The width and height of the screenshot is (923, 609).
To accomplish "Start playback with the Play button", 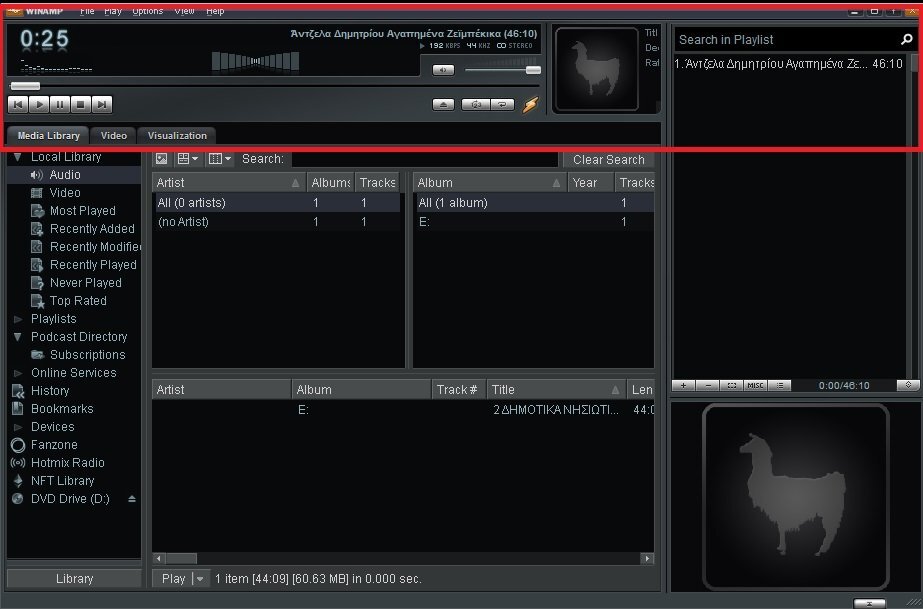I will (x=39, y=105).
